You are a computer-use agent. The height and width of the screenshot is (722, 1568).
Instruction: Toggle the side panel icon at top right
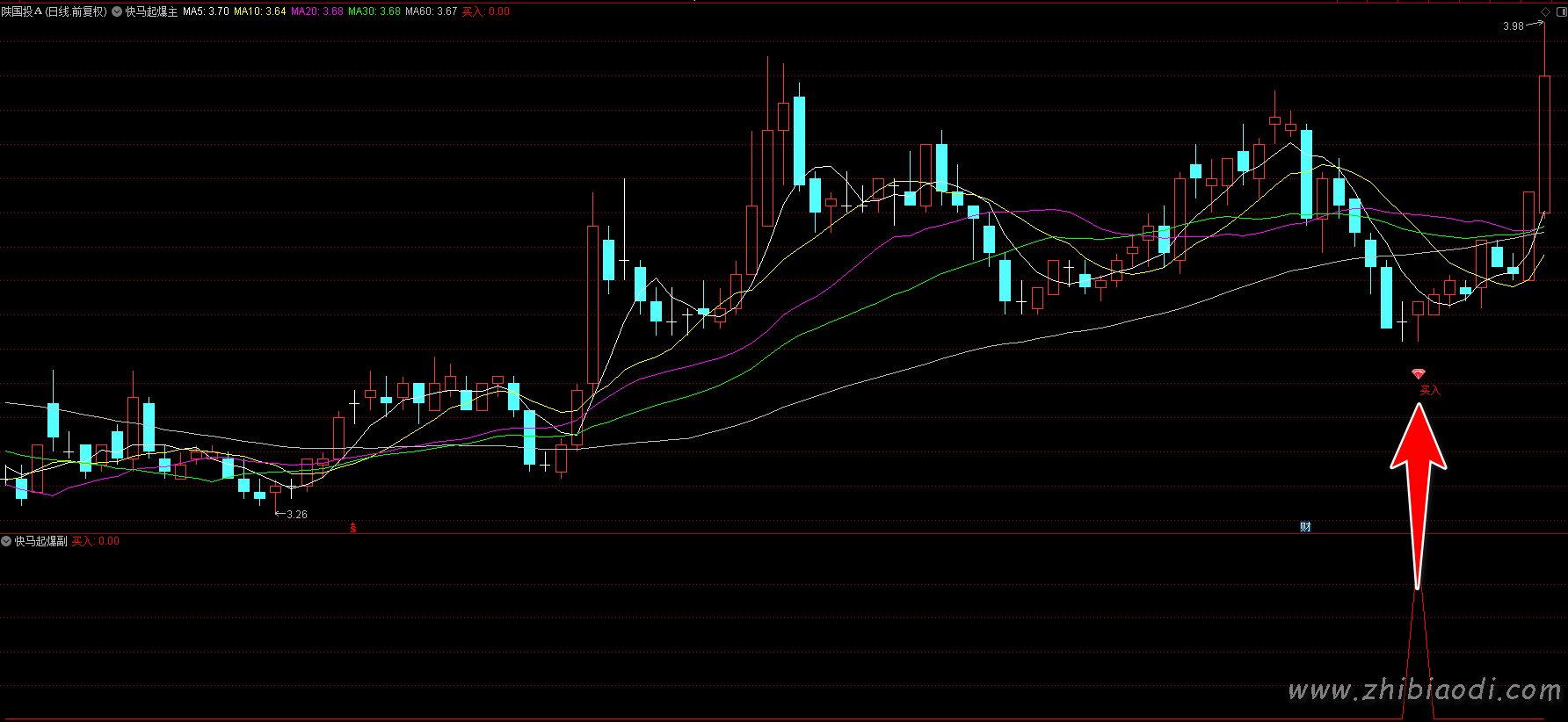pos(1560,11)
